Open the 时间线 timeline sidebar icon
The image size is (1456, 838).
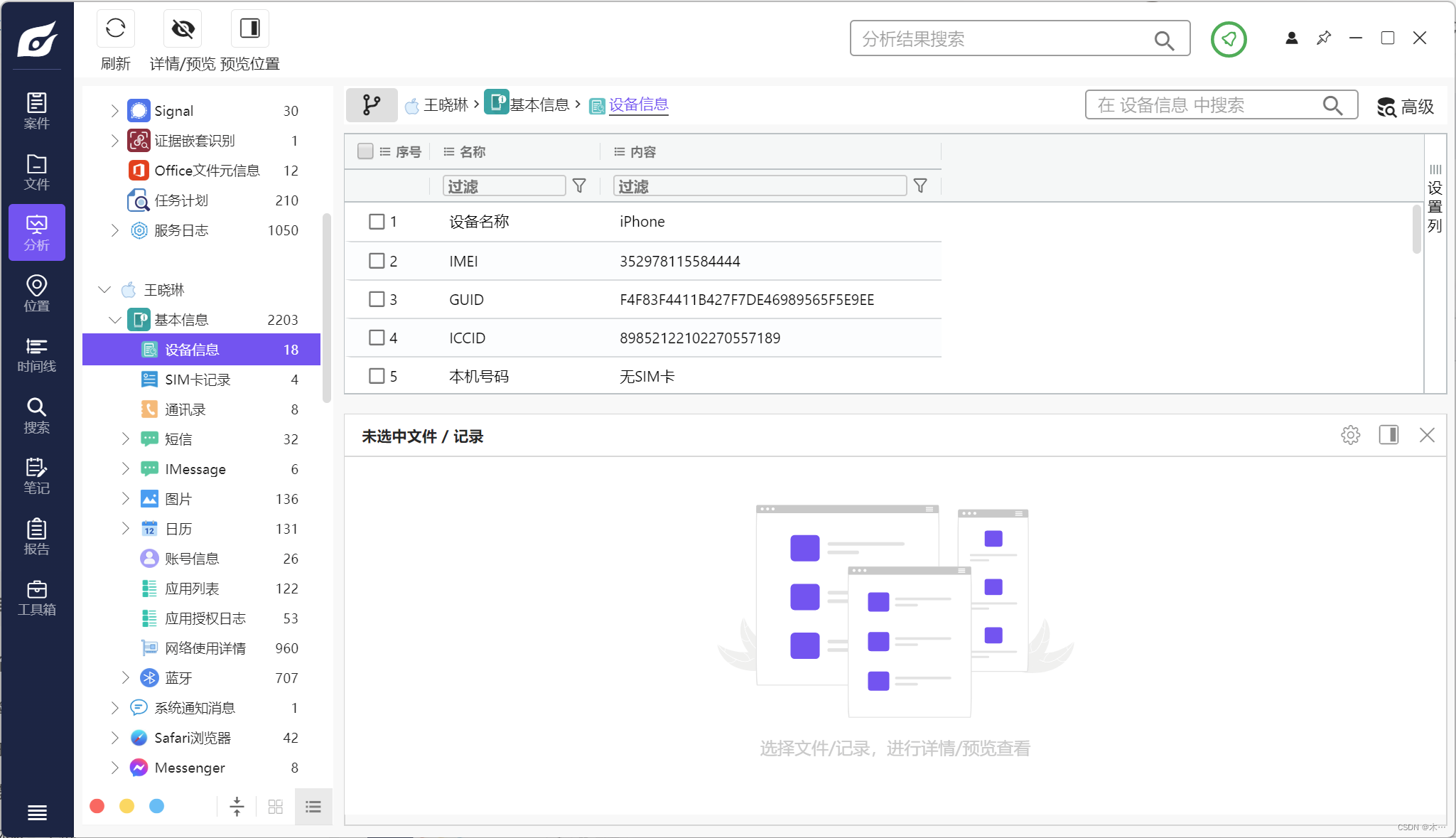pyautogui.click(x=36, y=354)
